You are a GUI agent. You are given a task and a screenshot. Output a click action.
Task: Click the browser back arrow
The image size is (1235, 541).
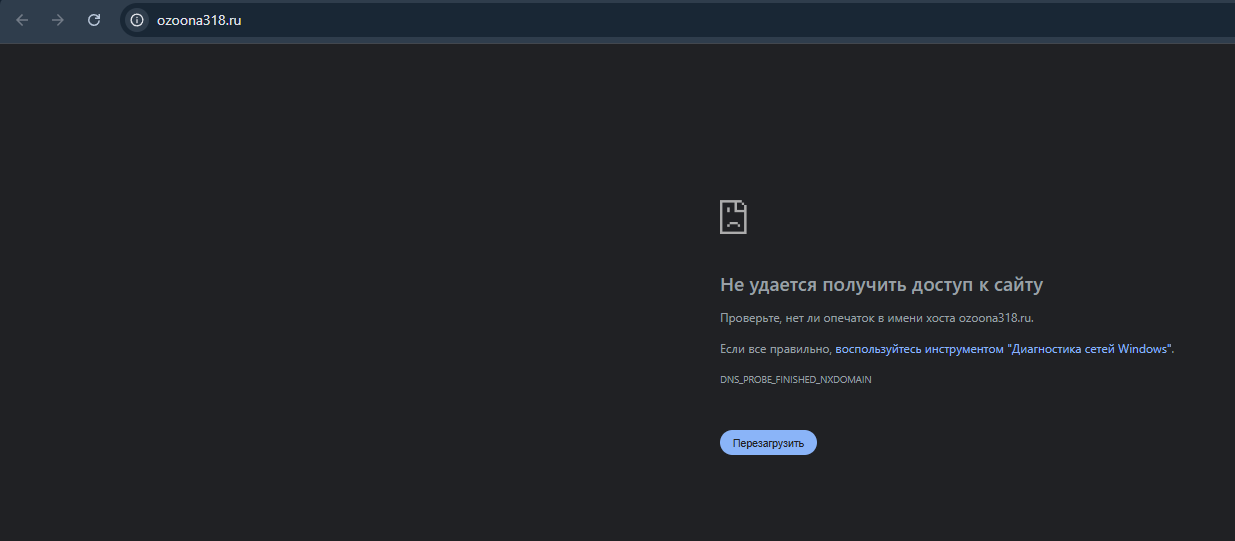tap(22, 20)
